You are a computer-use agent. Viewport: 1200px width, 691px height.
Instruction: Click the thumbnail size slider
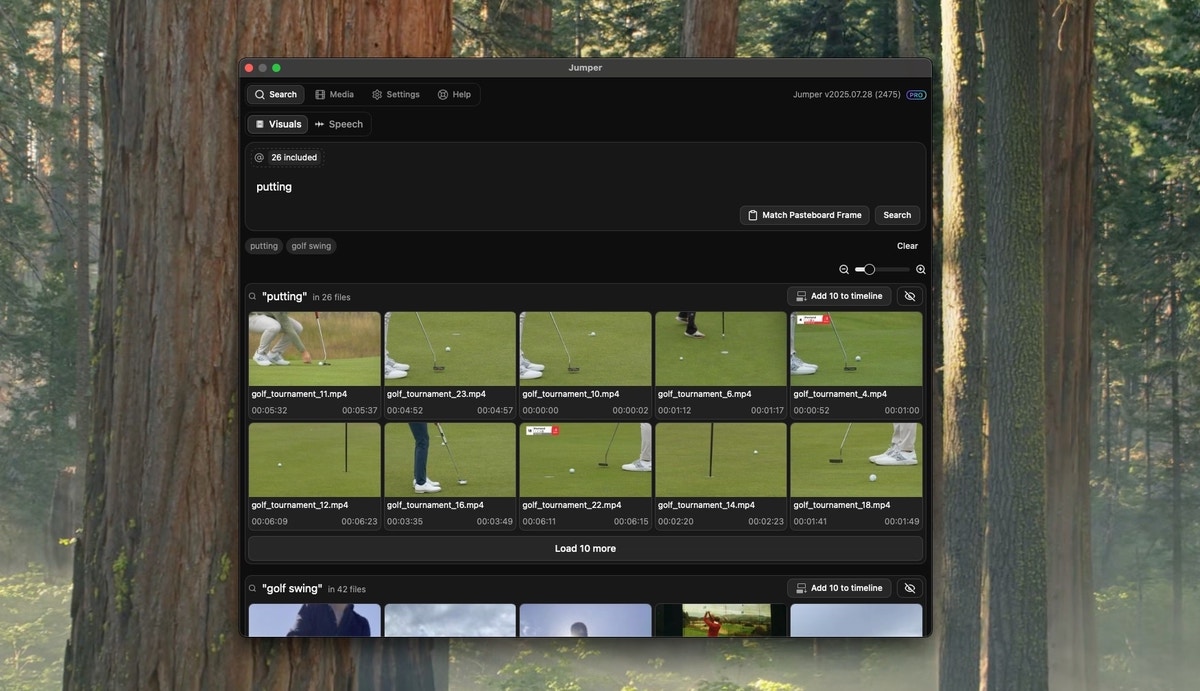point(882,269)
